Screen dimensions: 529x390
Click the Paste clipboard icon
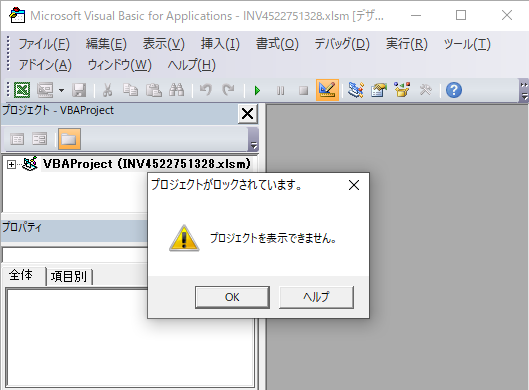tap(154, 90)
